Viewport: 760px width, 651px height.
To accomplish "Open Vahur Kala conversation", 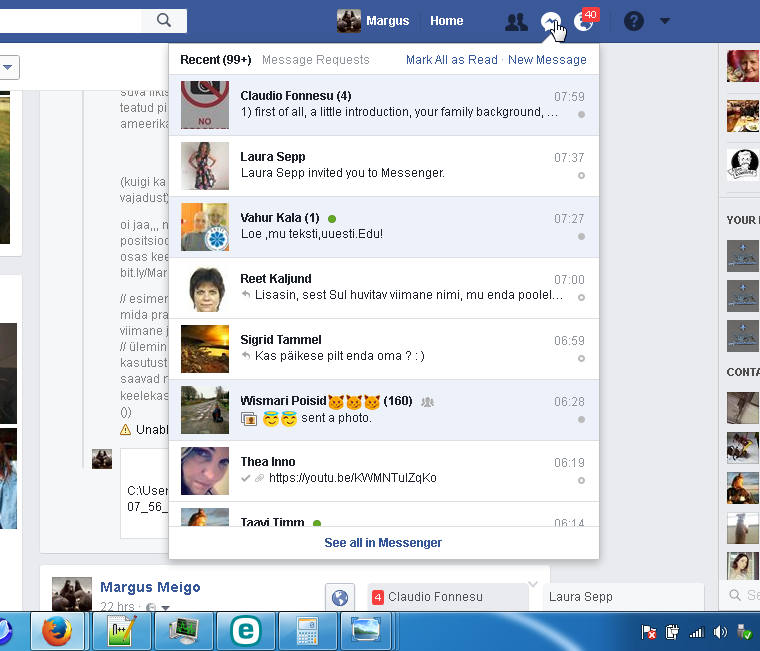I will [384, 227].
